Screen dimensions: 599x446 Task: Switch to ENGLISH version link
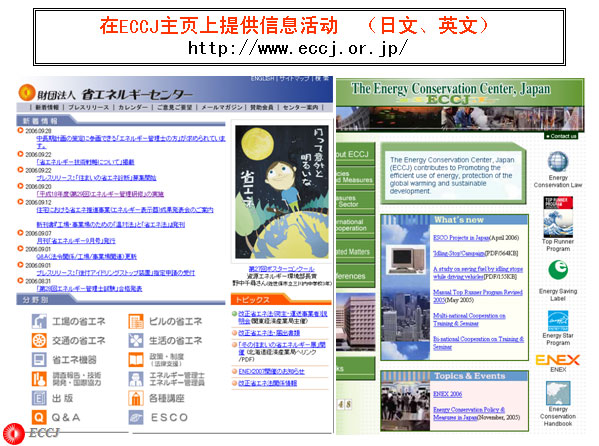[x=262, y=78]
